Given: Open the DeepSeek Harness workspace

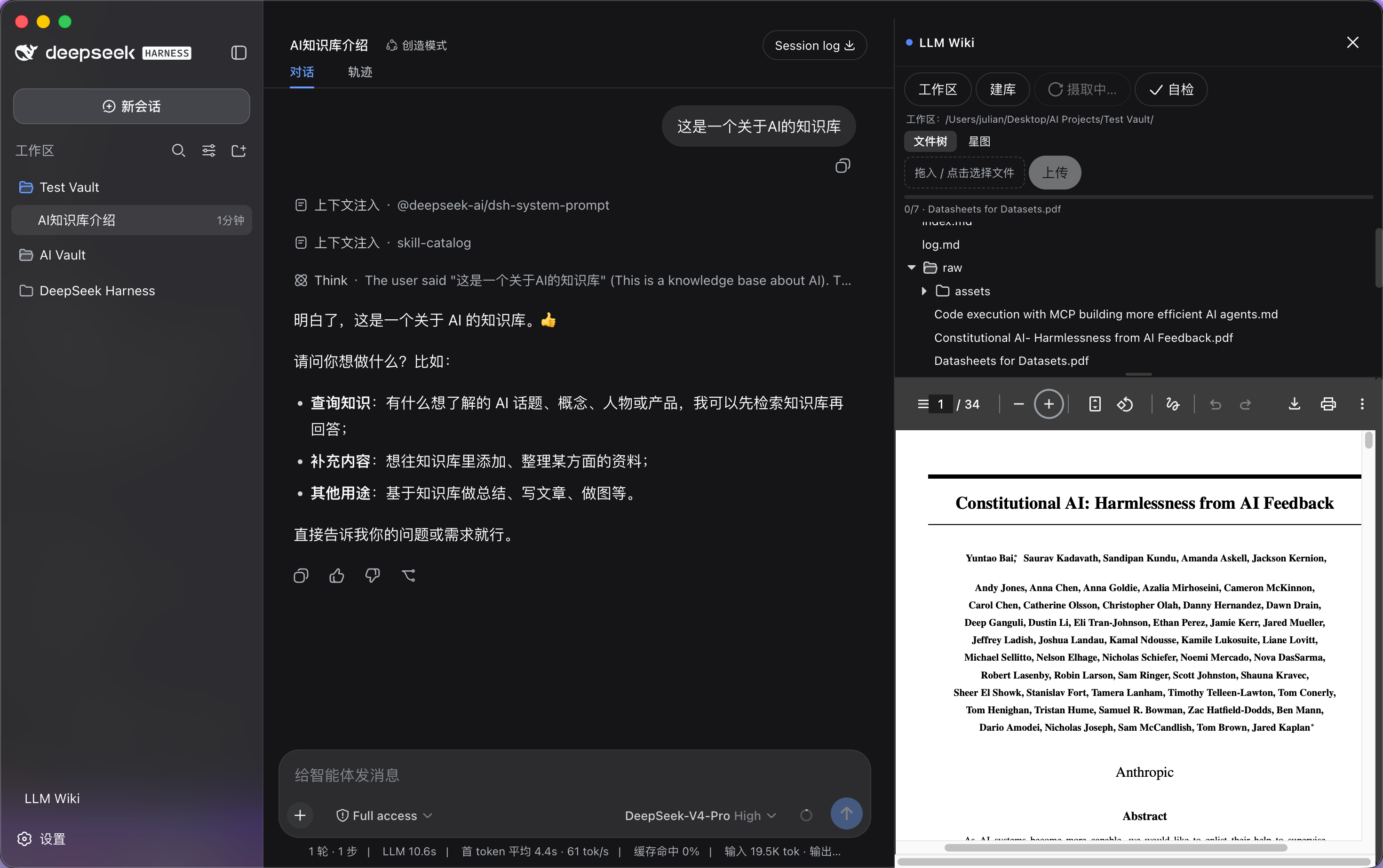Looking at the screenshot, I should [x=132, y=291].
